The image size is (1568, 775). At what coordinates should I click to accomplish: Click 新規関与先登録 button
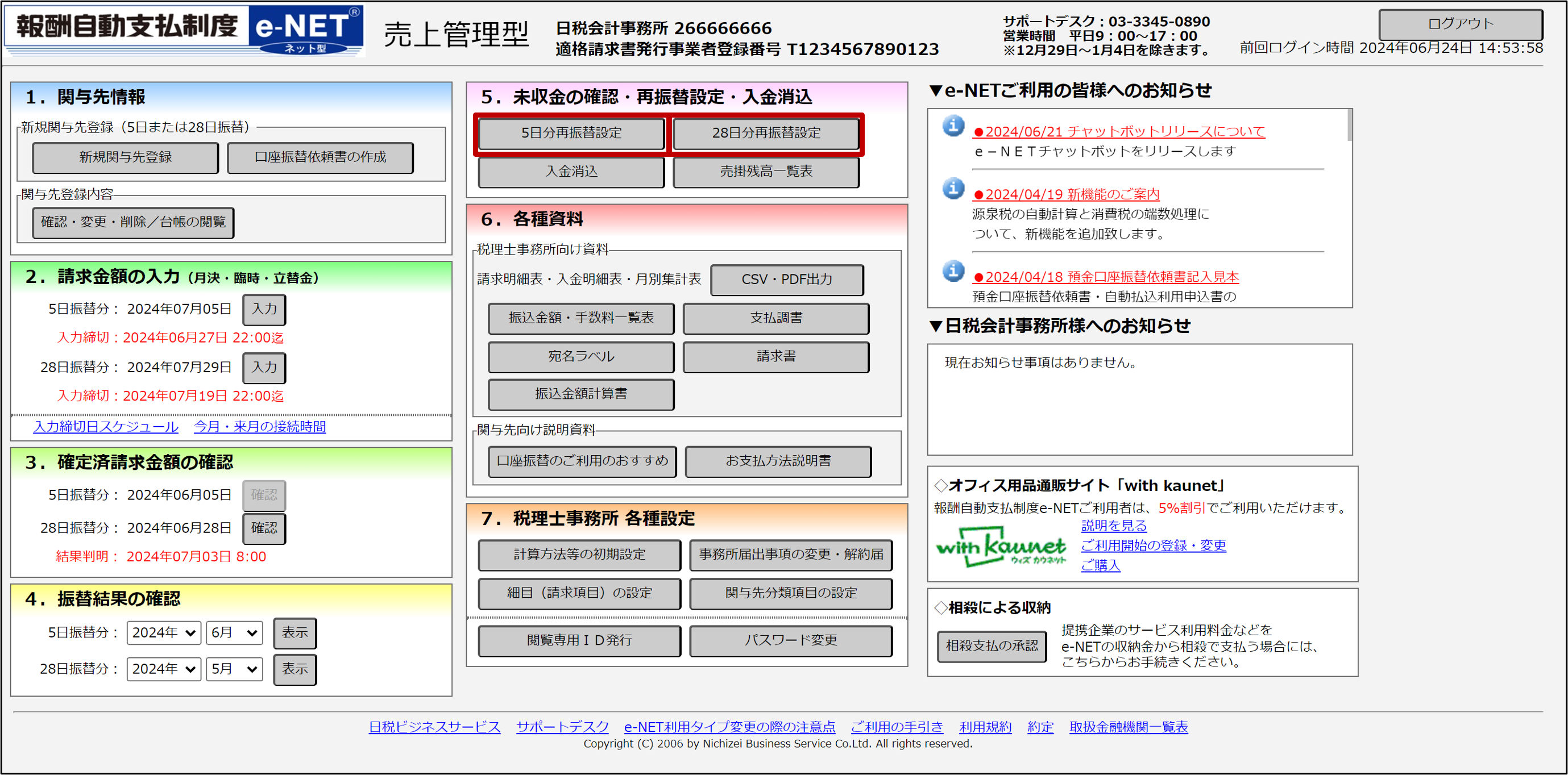[x=126, y=157]
